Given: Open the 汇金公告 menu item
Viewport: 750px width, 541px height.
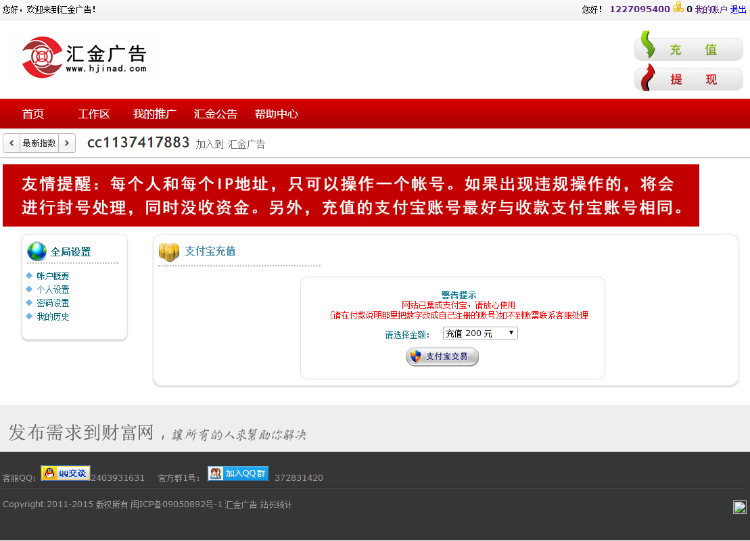Looking at the screenshot, I should click(215, 114).
